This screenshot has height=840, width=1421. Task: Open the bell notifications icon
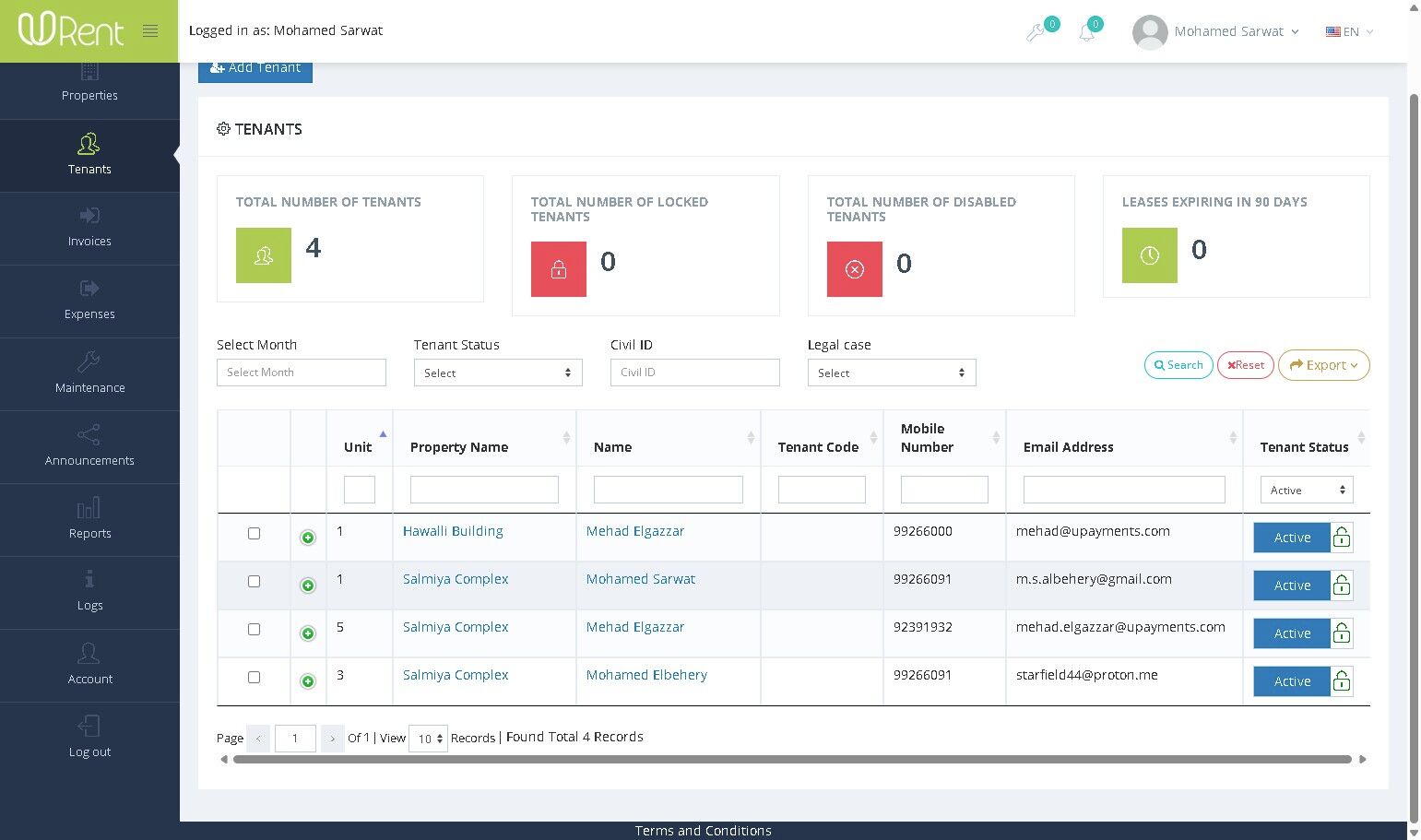click(x=1087, y=33)
